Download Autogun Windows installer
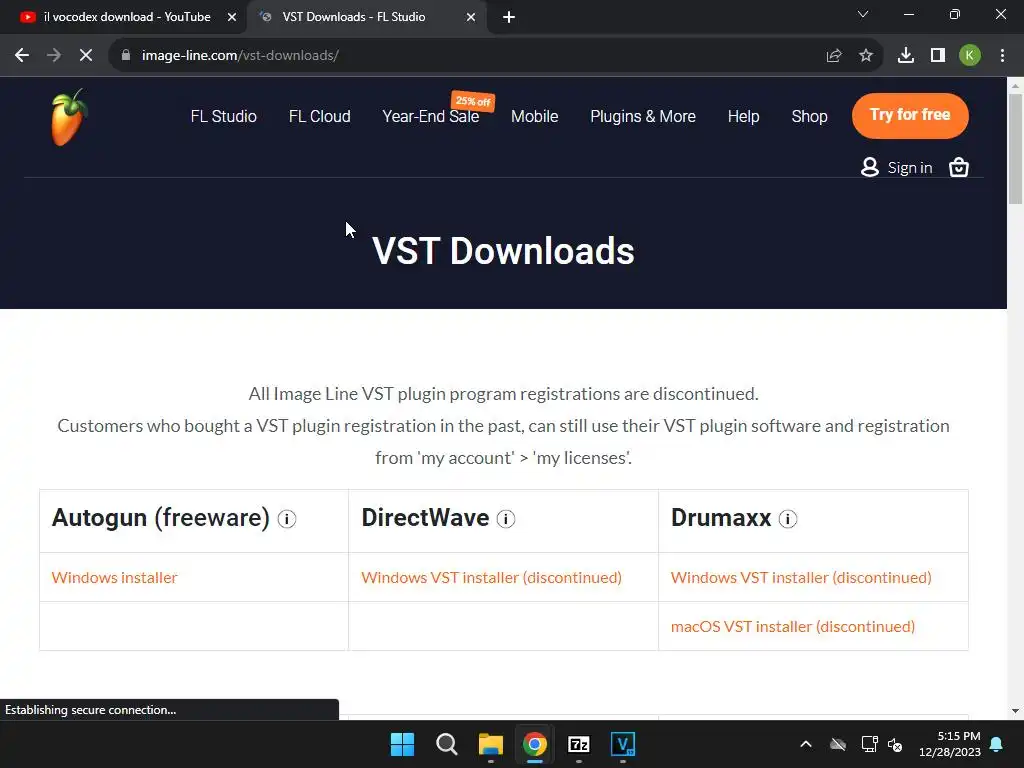1024x768 pixels. [114, 577]
